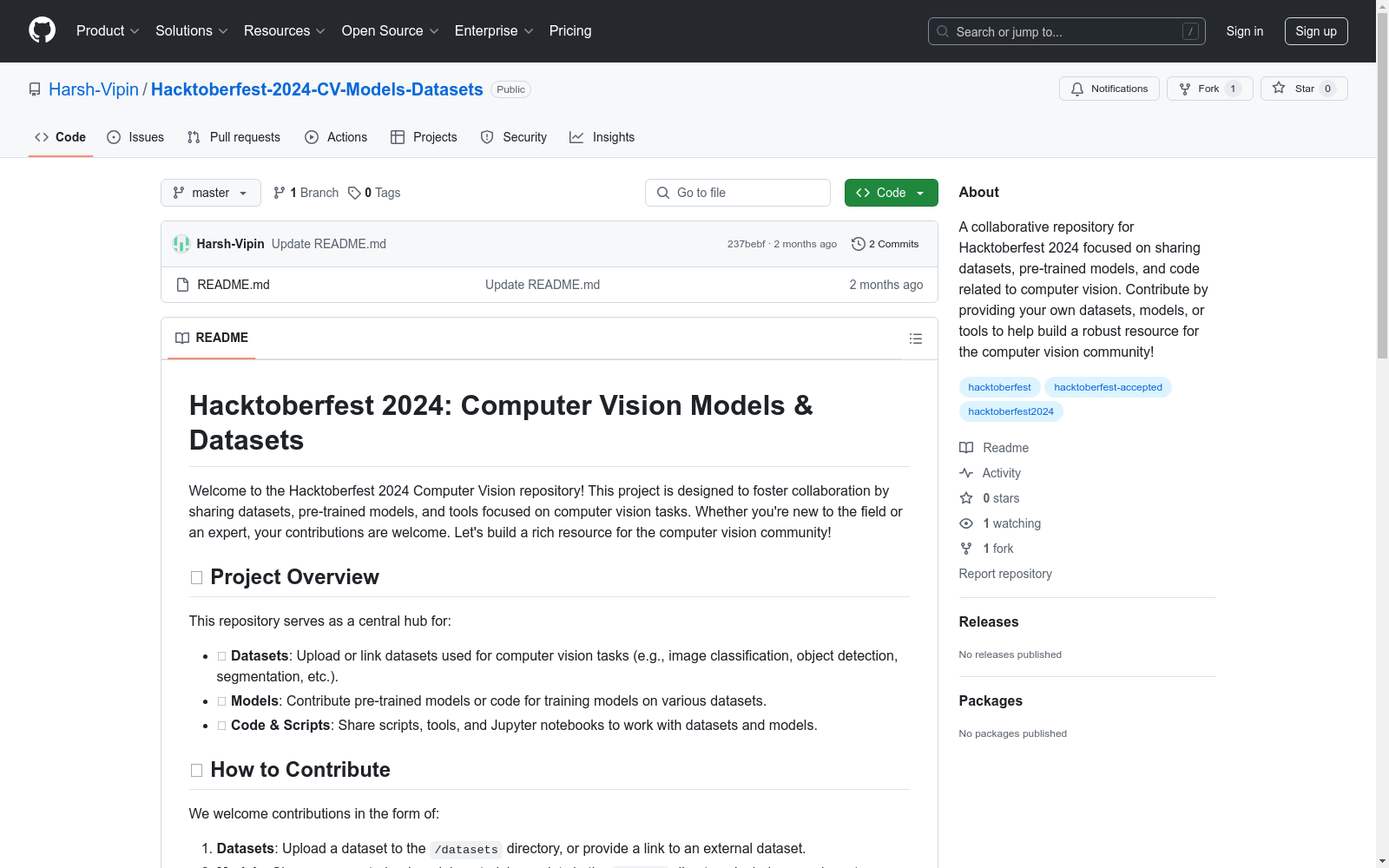Click the file icon beside README.md
1389x868 pixels.
tap(182, 285)
